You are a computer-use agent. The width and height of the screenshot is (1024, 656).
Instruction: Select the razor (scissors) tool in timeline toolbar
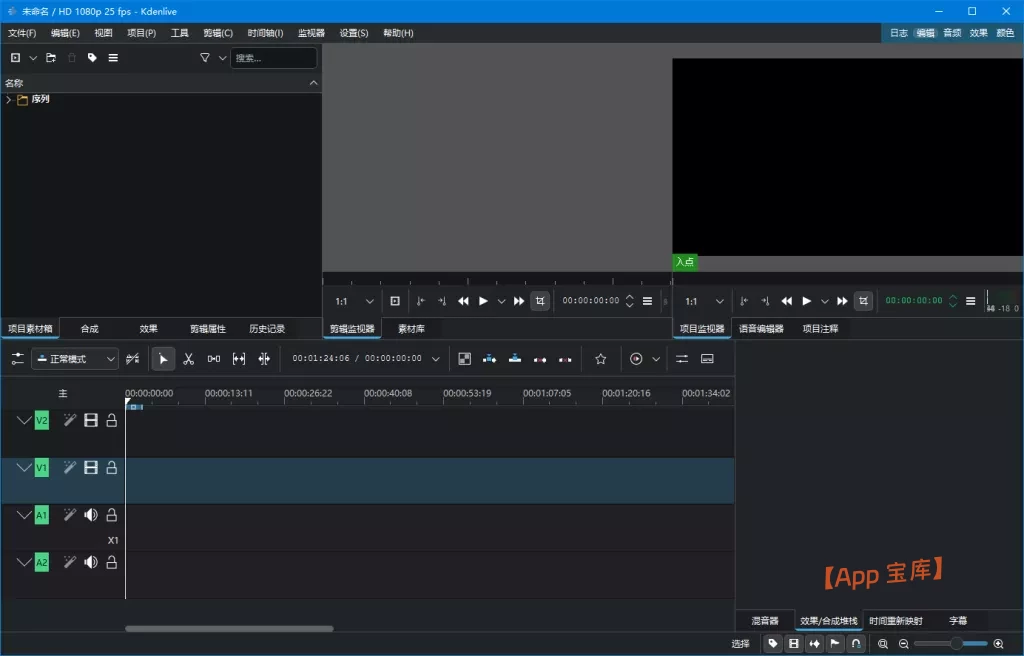pos(188,359)
